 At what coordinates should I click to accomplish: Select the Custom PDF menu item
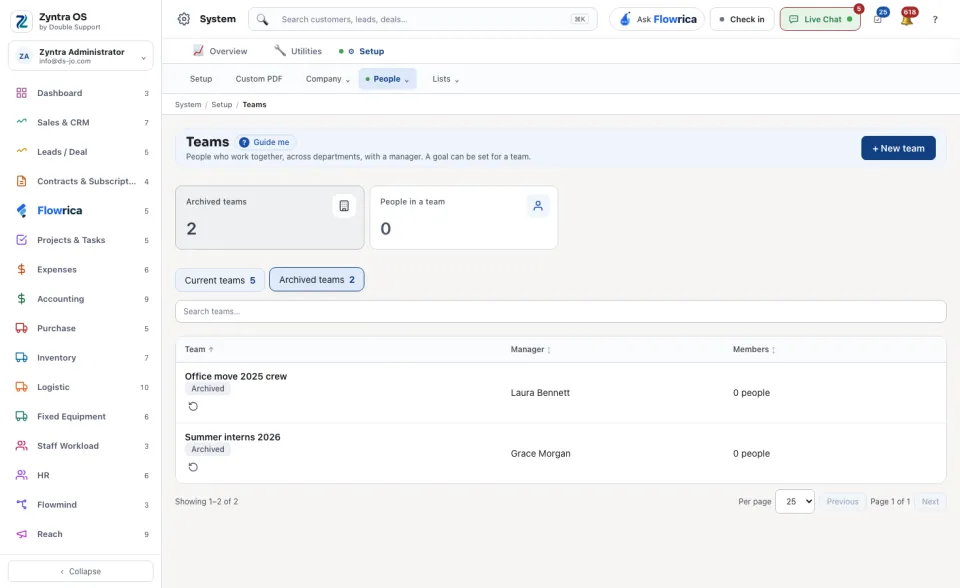coord(259,79)
